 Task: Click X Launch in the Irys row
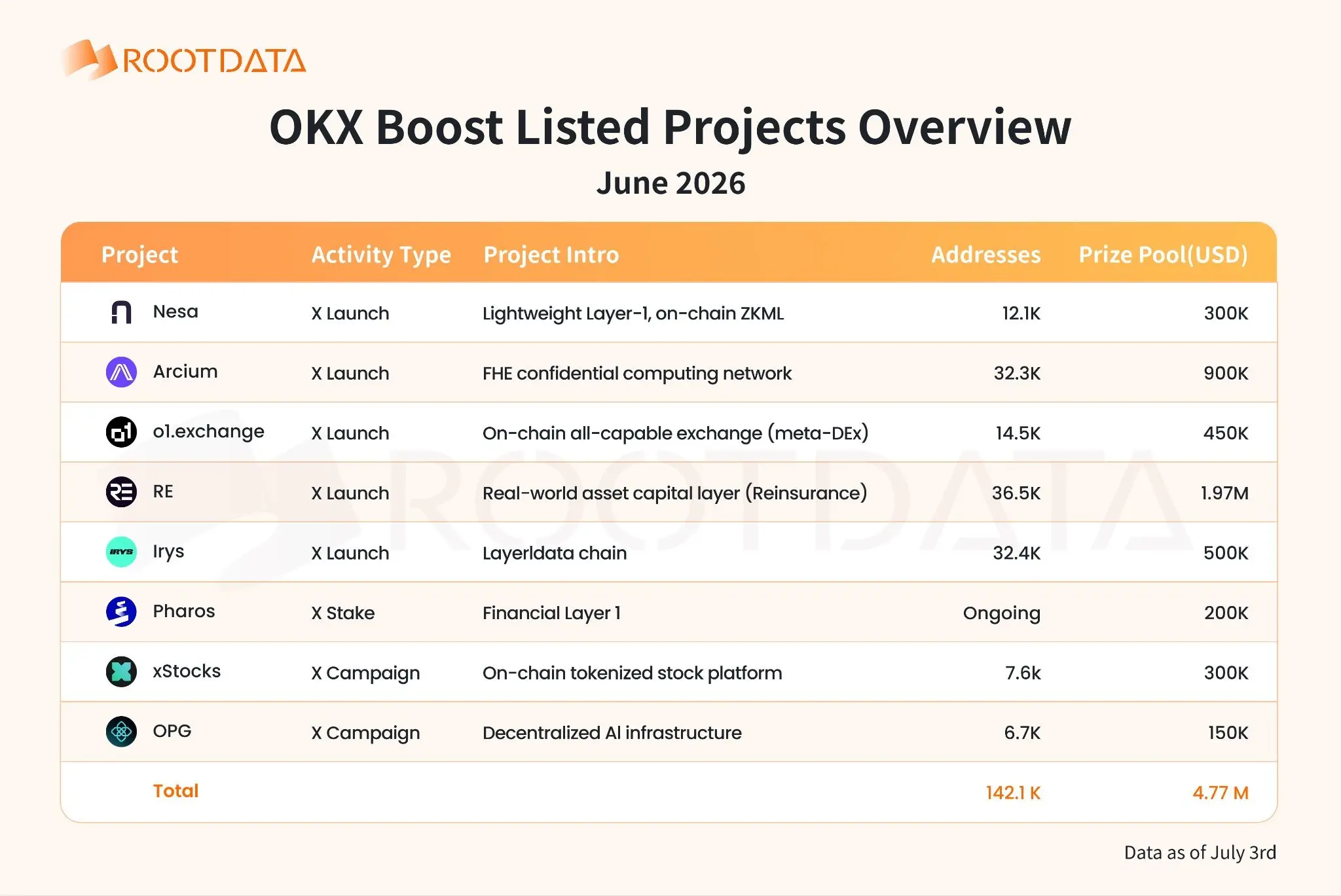click(x=350, y=553)
